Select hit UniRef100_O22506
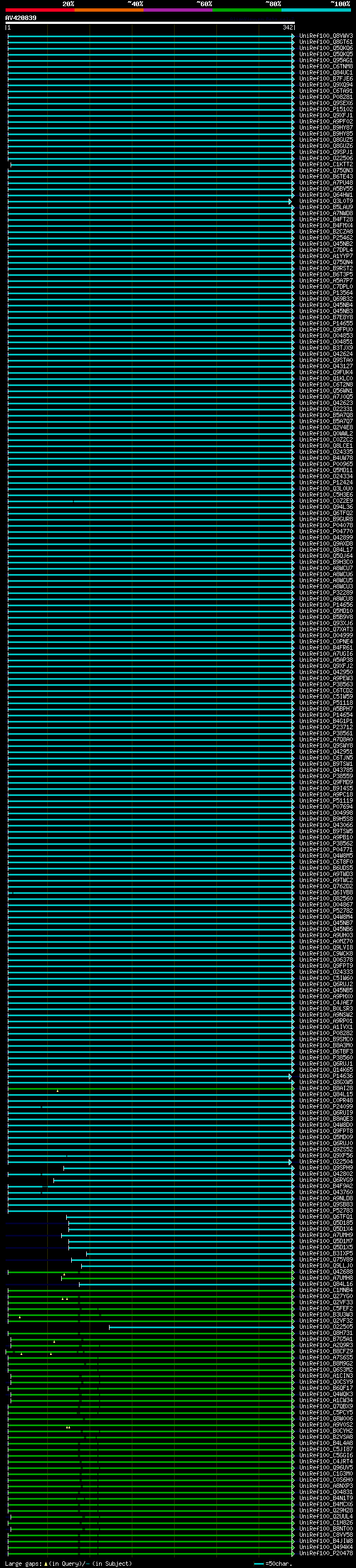This screenshot has width=356, height=1568. point(325,159)
